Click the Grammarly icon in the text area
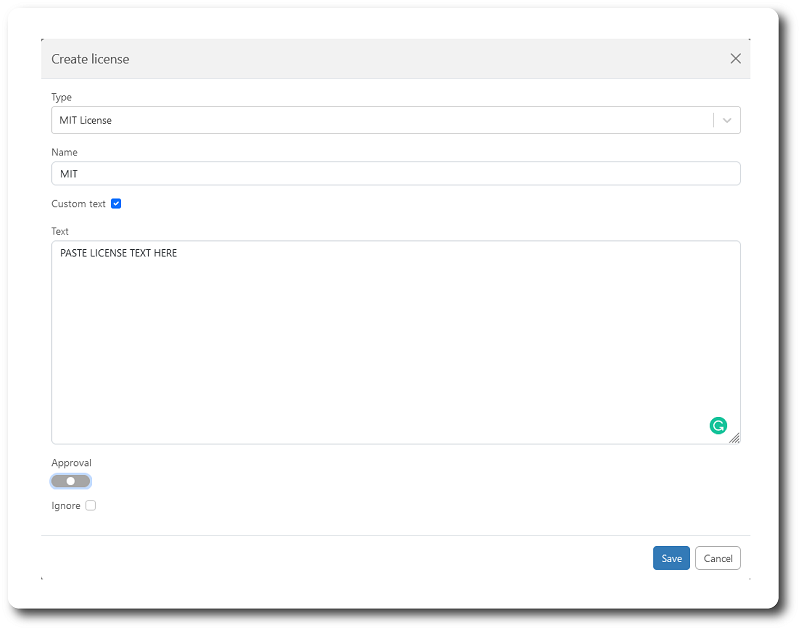 [718, 425]
